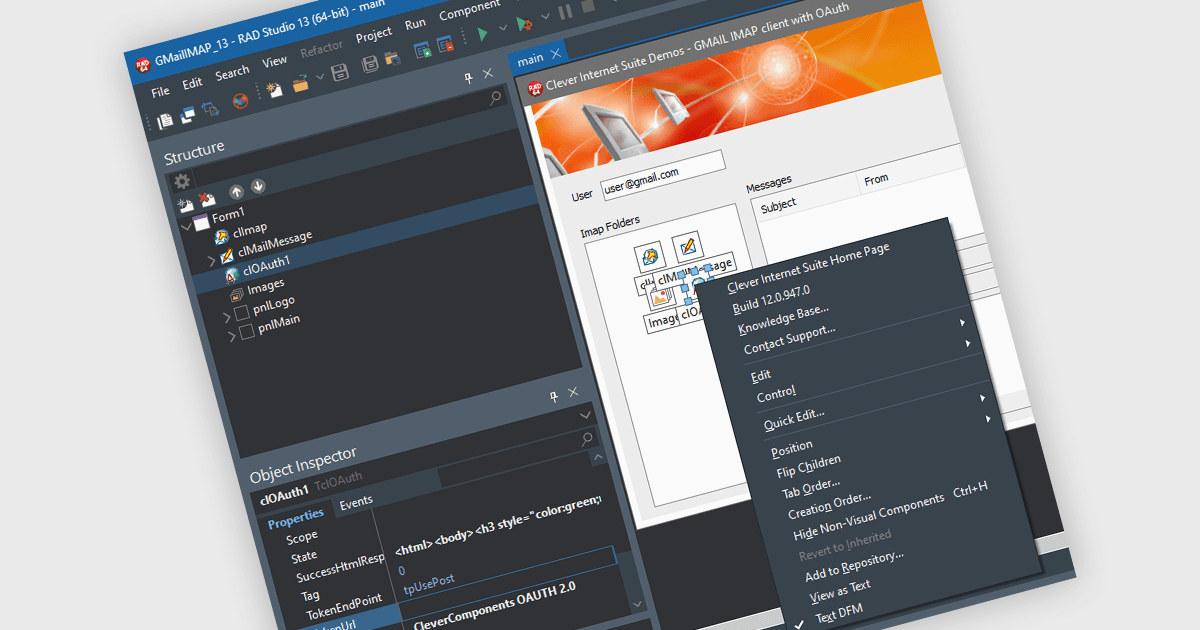Select the Scope property row

pyautogui.click(x=301, y=537)
